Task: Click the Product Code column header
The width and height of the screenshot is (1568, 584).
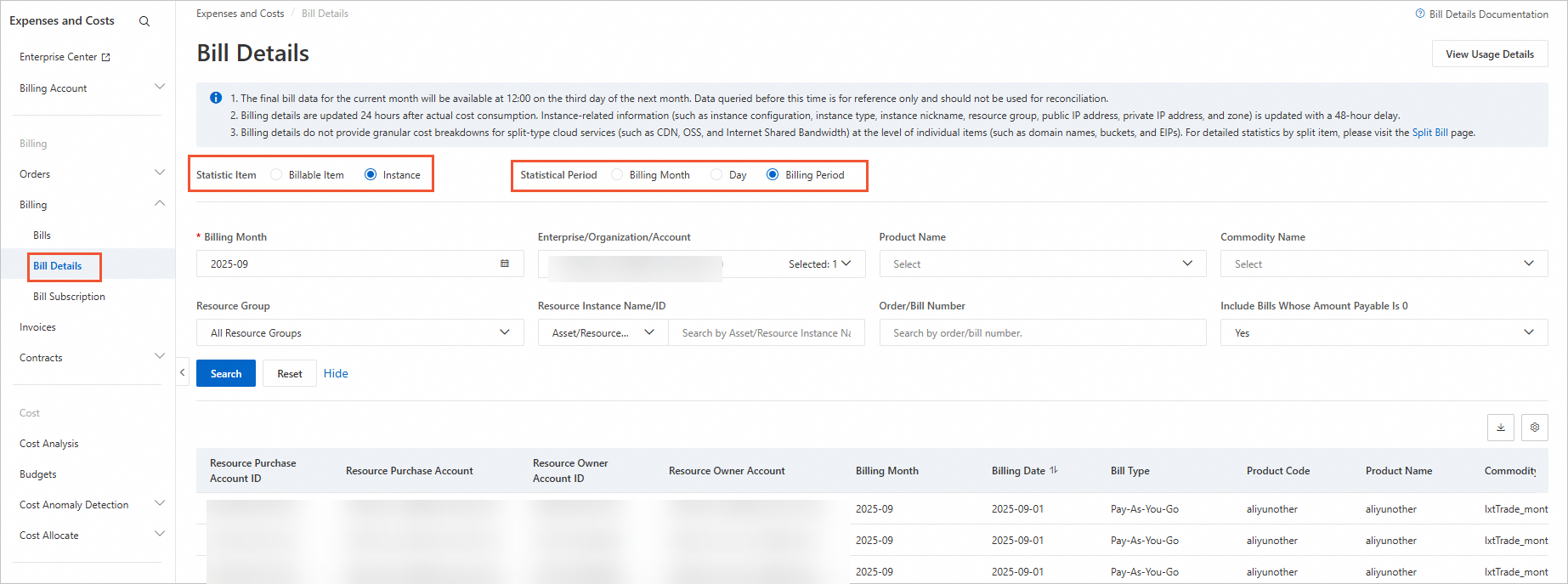Action: click(1277, 470)
